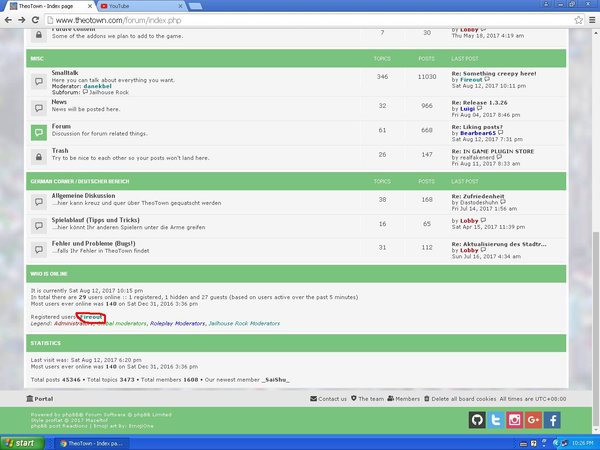Open a new browser tab
Image resolution: width=600 pixels, height=450 pixels.
coord(196,6)
